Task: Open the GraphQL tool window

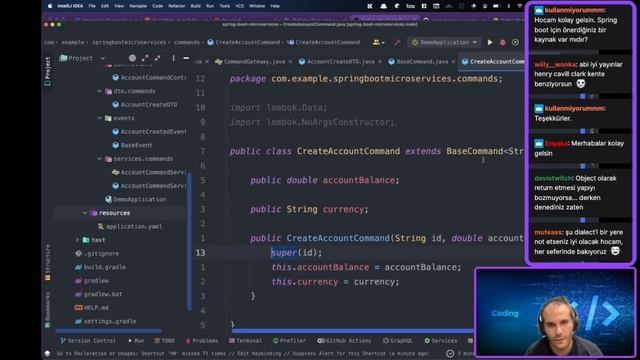Action: tap(398, 340)
